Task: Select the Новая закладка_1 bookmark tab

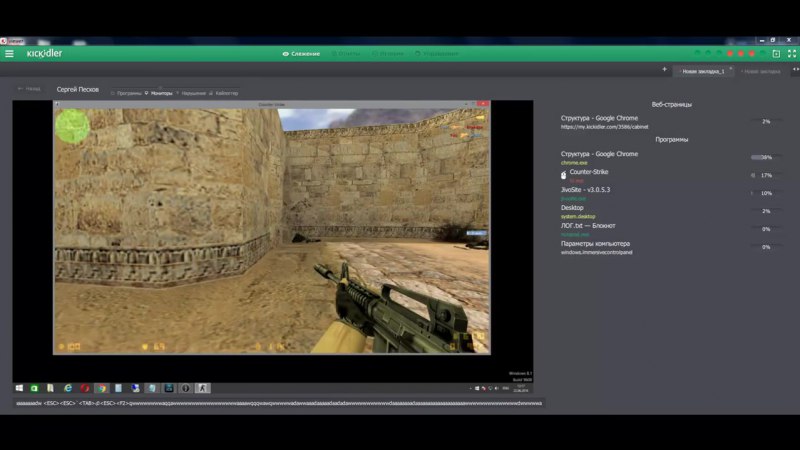Action: (x=703, y=71)
